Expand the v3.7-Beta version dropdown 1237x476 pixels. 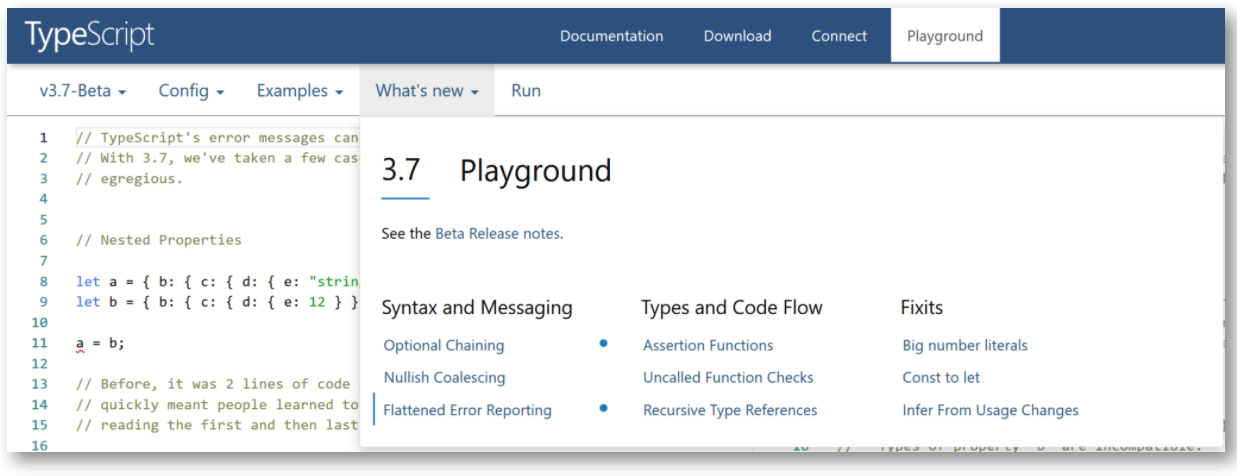(x=83, y=91)
